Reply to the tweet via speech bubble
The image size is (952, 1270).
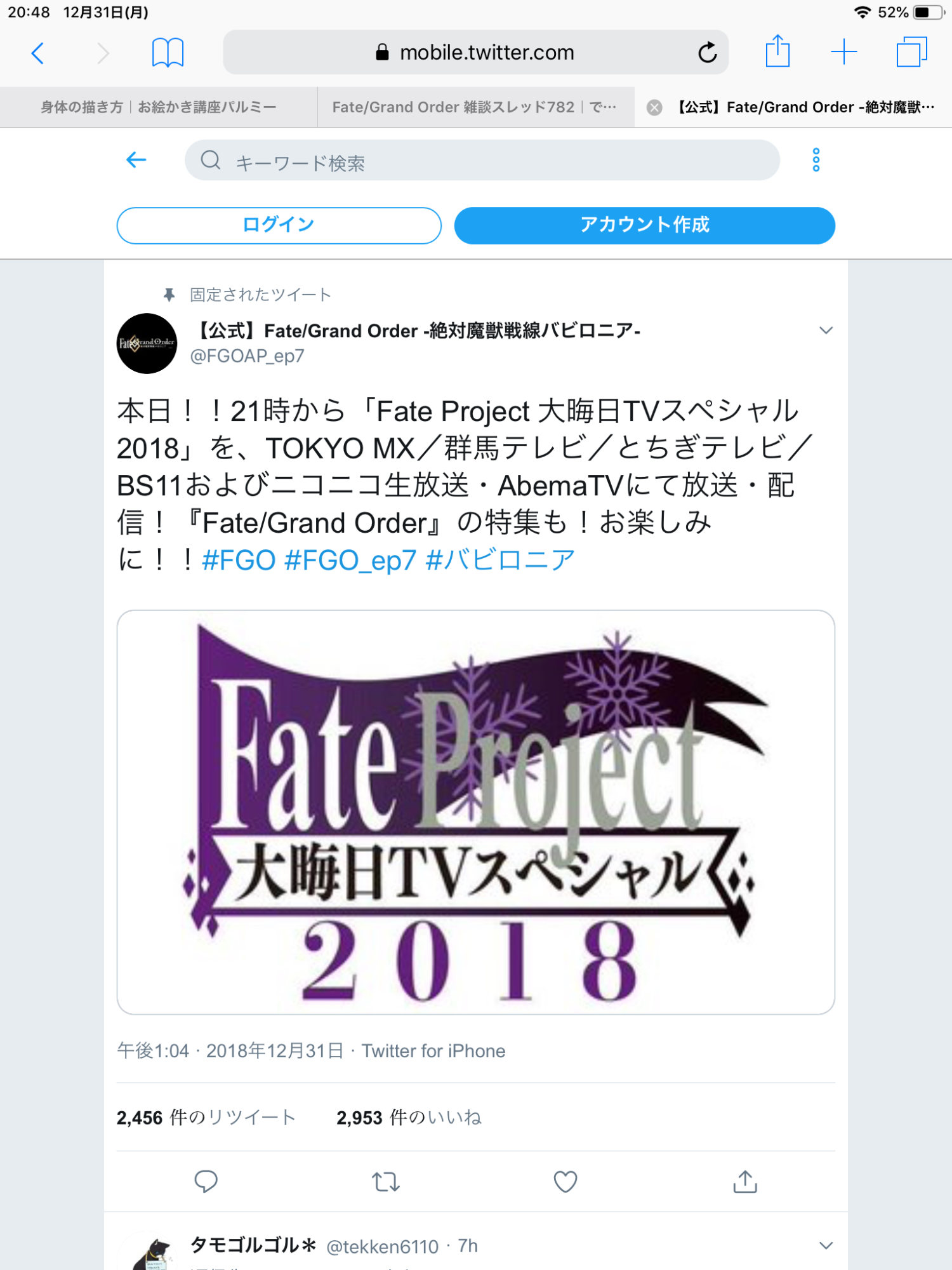pos(206,1182)
